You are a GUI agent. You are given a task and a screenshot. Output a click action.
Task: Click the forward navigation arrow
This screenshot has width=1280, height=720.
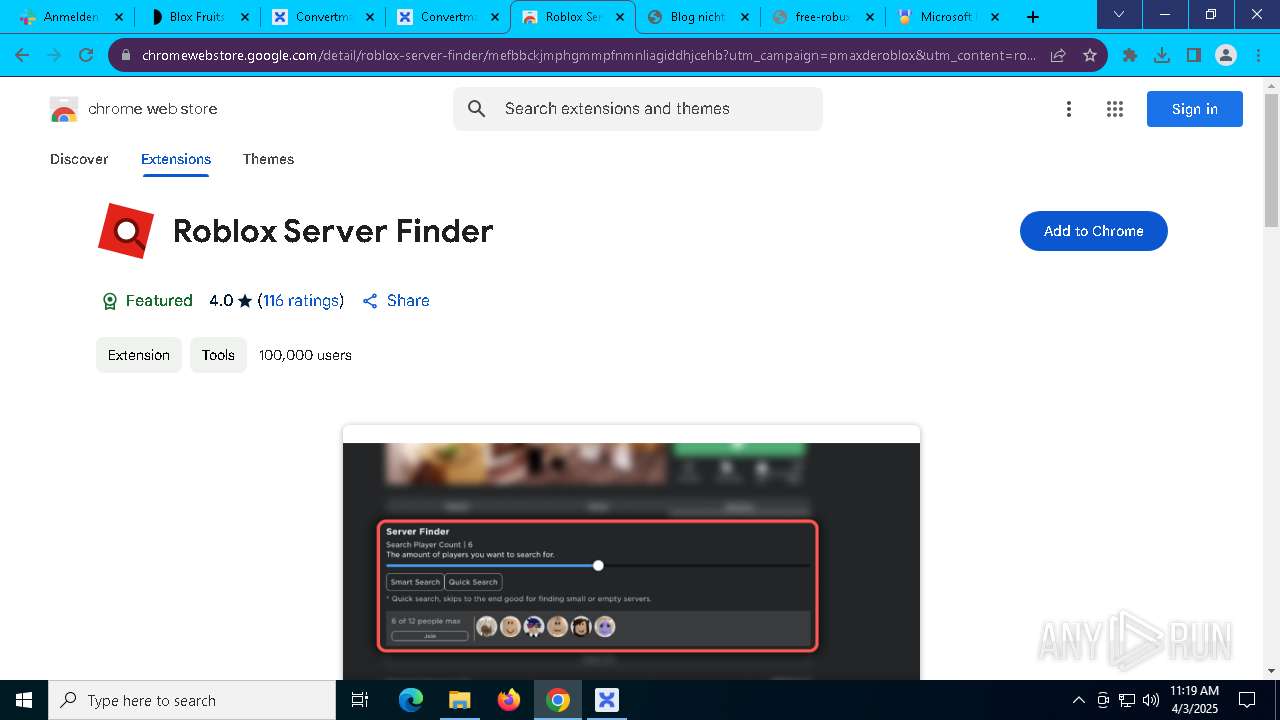pos(54,55)
